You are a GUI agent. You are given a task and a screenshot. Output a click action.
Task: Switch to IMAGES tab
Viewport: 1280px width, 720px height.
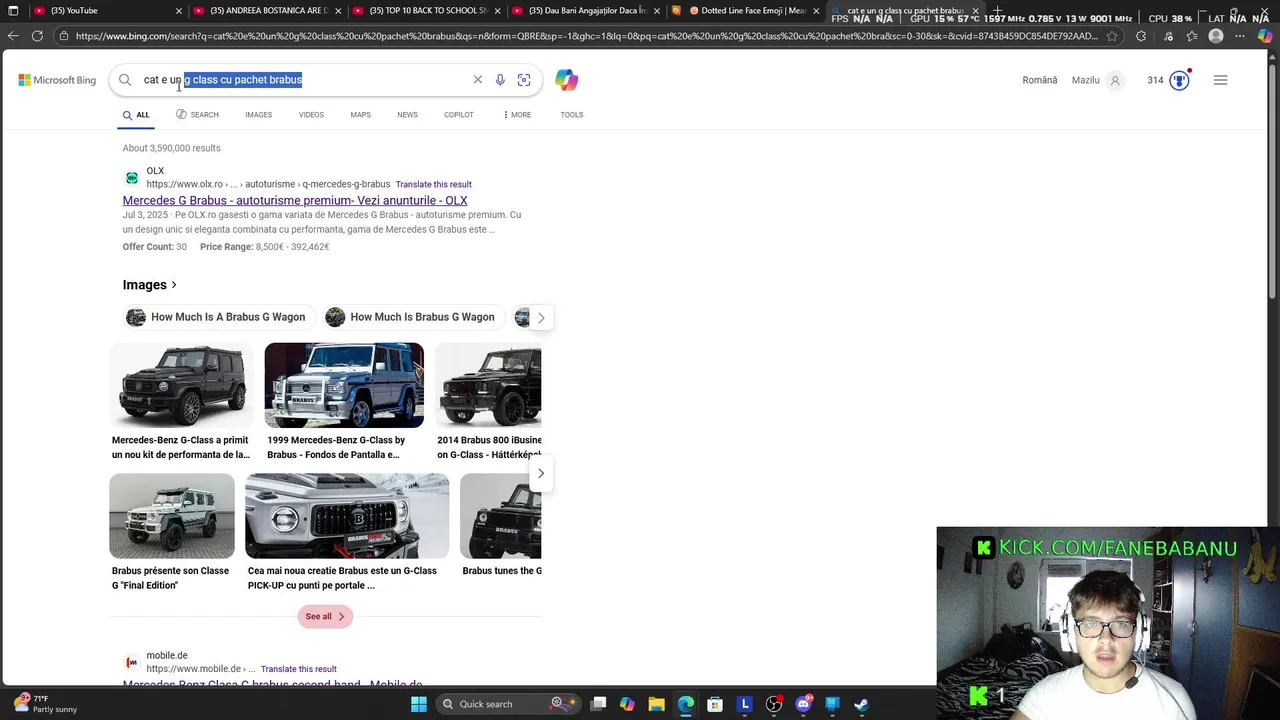(258, 115)
